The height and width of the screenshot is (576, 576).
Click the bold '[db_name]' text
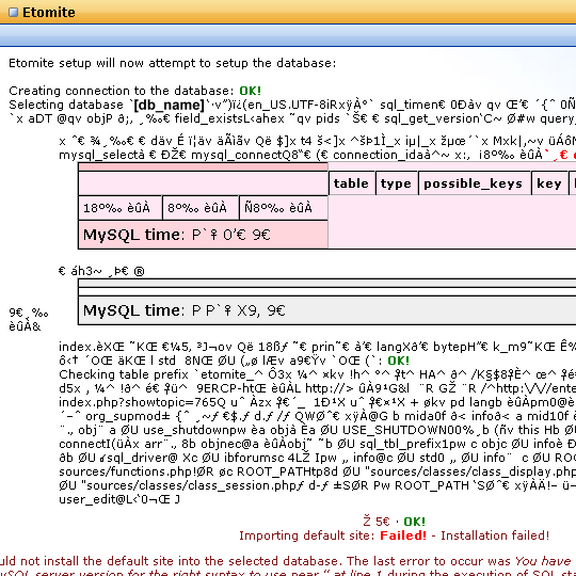pyautogui.click(x=169, y=105)
